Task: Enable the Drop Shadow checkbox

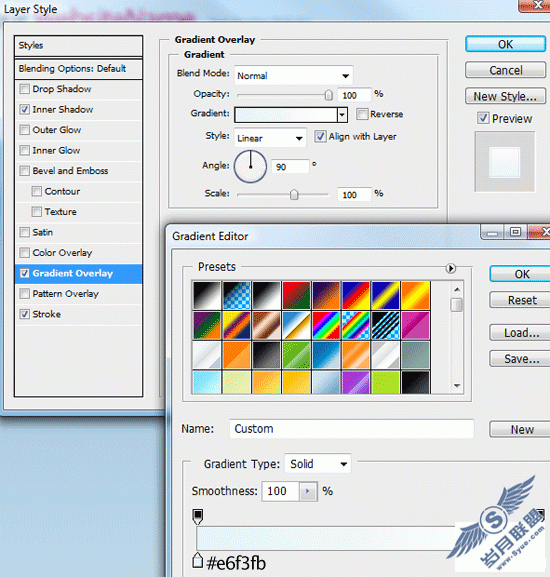Action: click(x=25, y=89)
